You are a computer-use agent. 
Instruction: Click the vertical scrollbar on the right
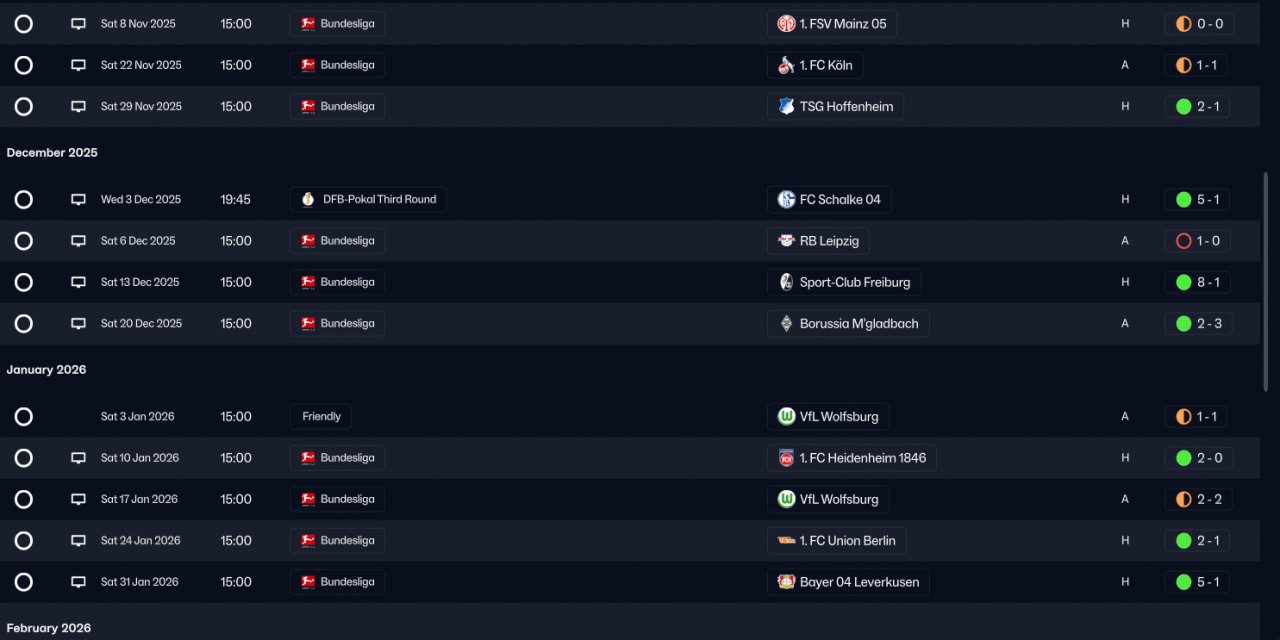coord(1268,280)
